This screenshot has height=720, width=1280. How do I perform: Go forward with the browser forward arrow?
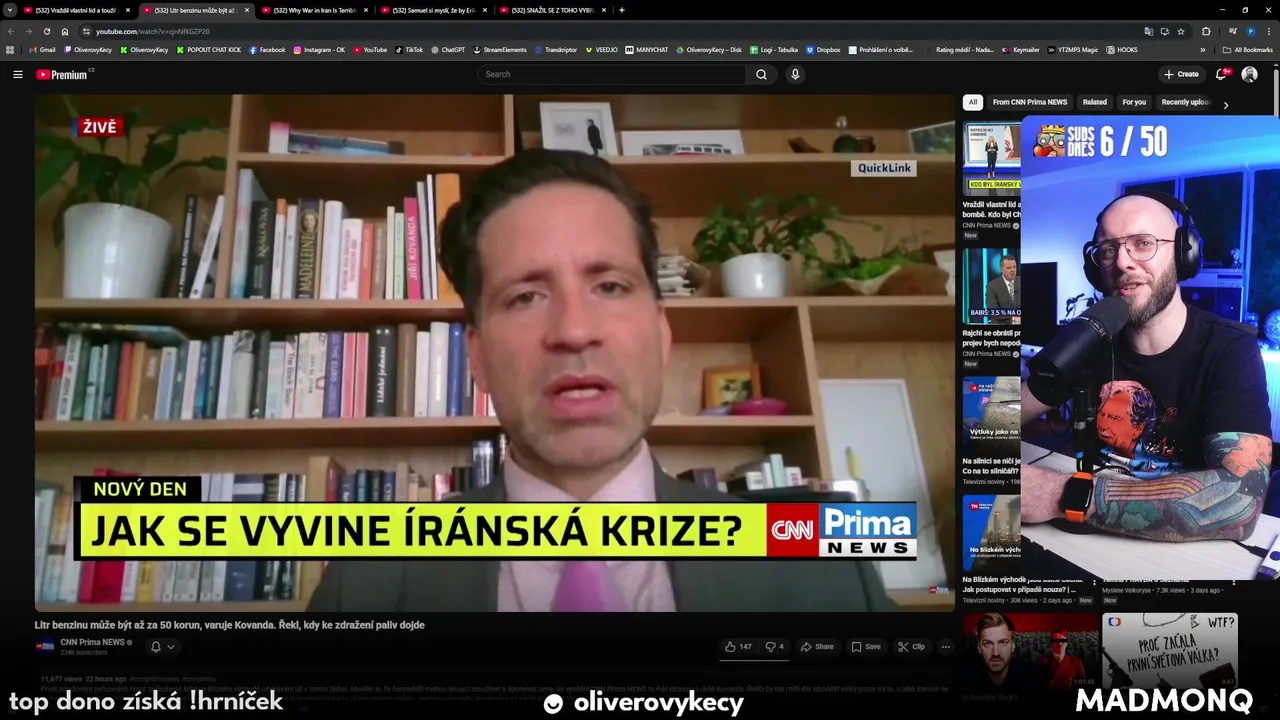click(x=29, y=31)
